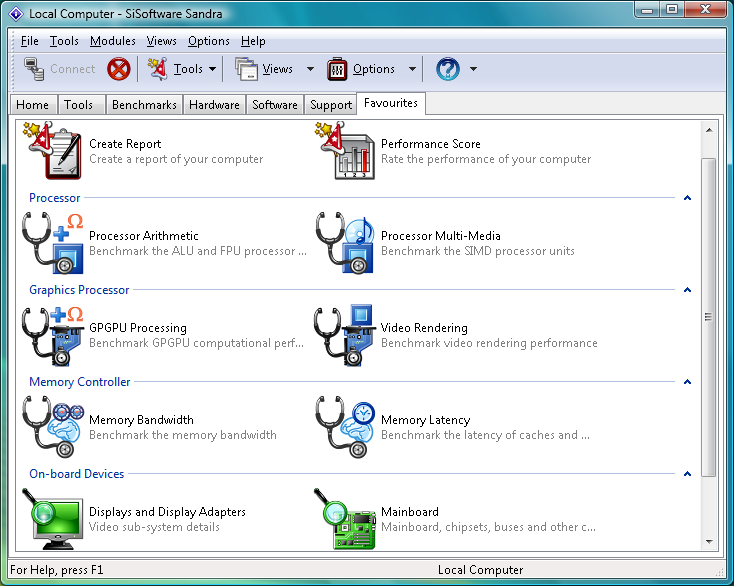
Task: Open the Mainboard information icon
Action: pyautogui.click(x=345, y=519)
